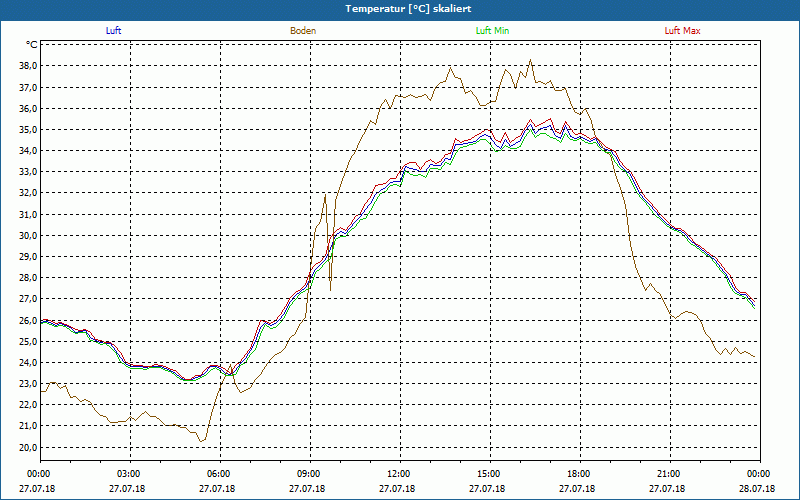
Task: Click the Luft Min legend label
Action: [492, 31]
